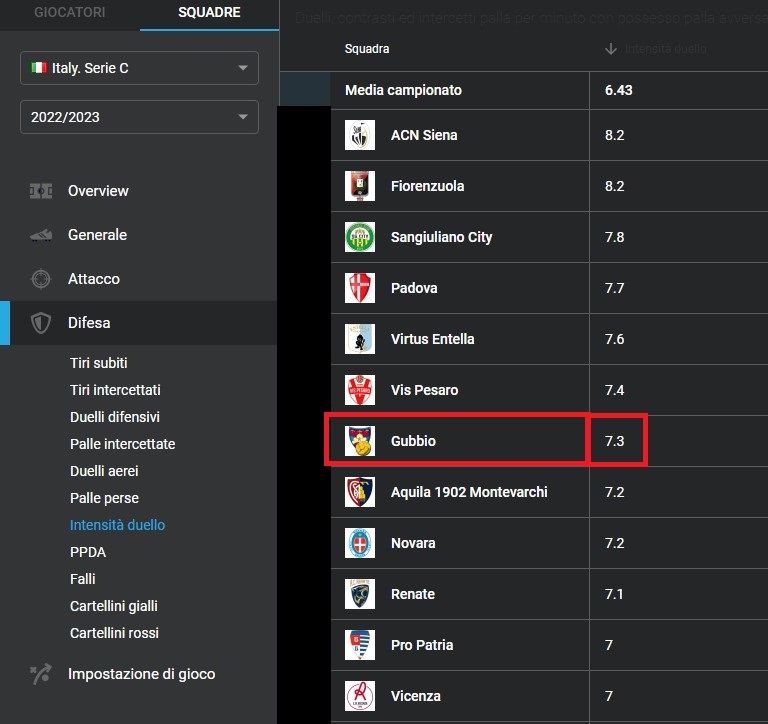Open the Attacco section
Viewport: 768px width, 724px height.
tap(139, 279)
